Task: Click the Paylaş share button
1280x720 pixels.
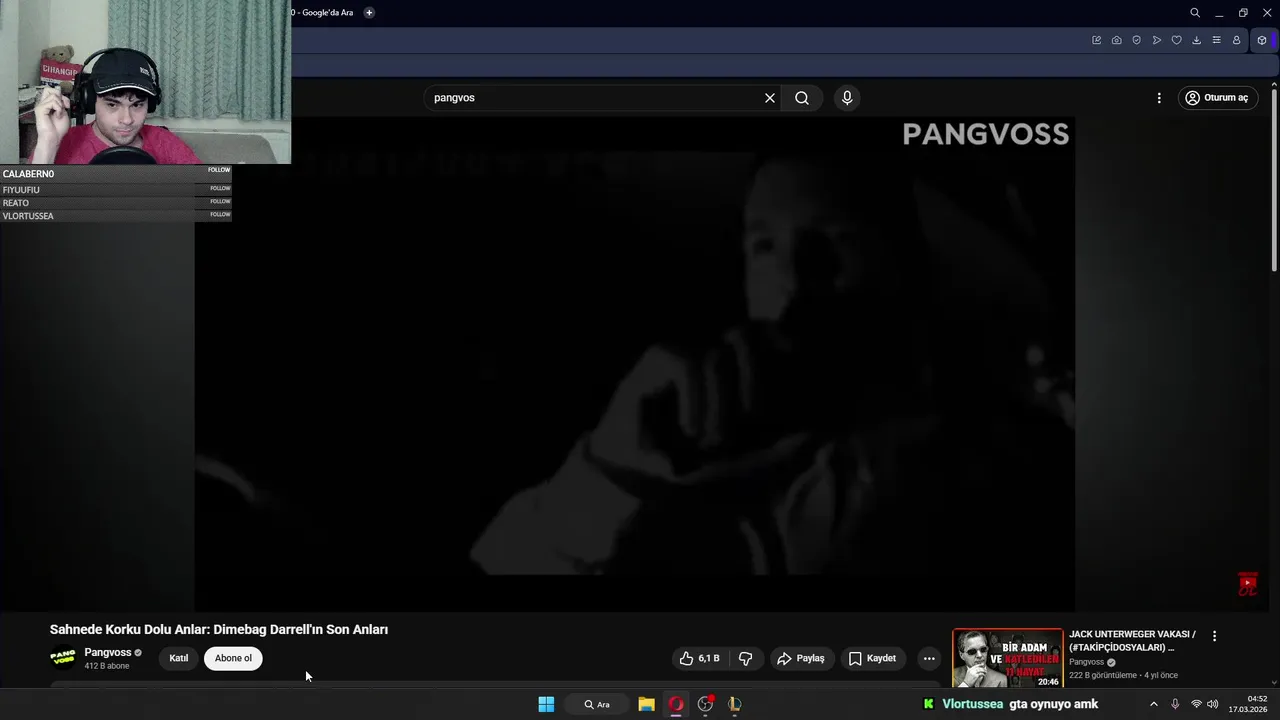Action: tap(801, 658)
